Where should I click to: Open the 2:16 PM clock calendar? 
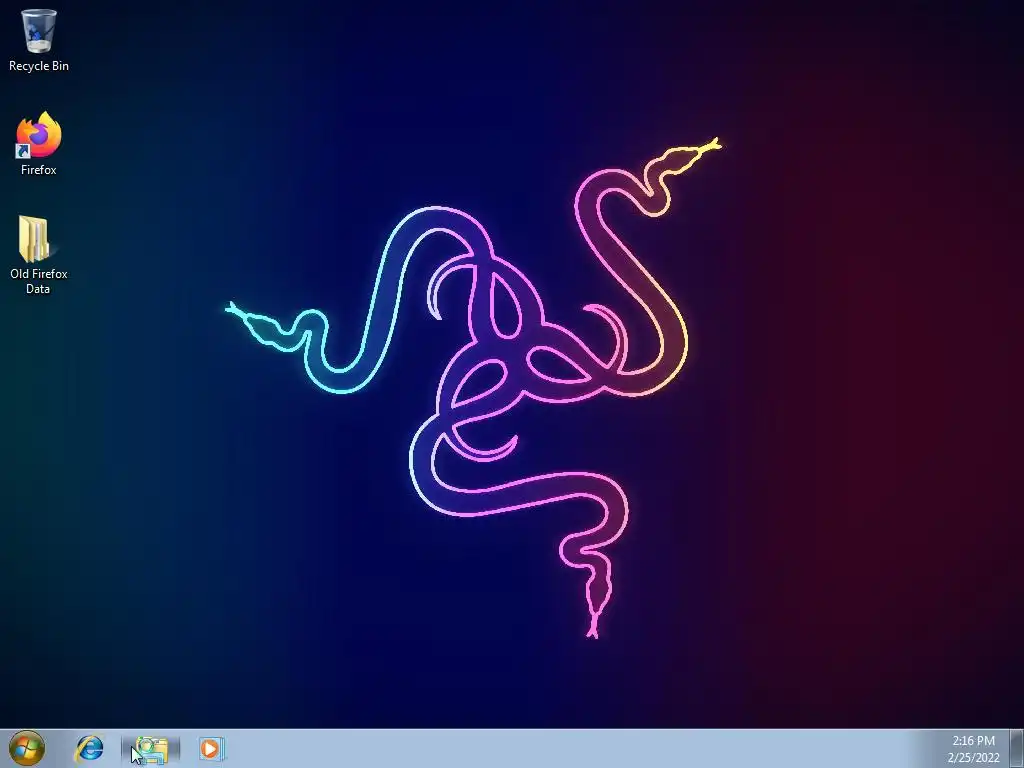(973, 749)
